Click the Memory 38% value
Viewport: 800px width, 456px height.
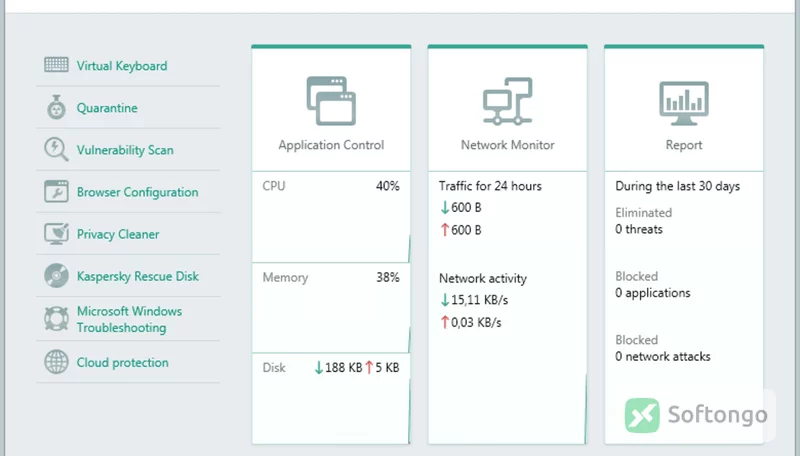(x=388, y=277)
